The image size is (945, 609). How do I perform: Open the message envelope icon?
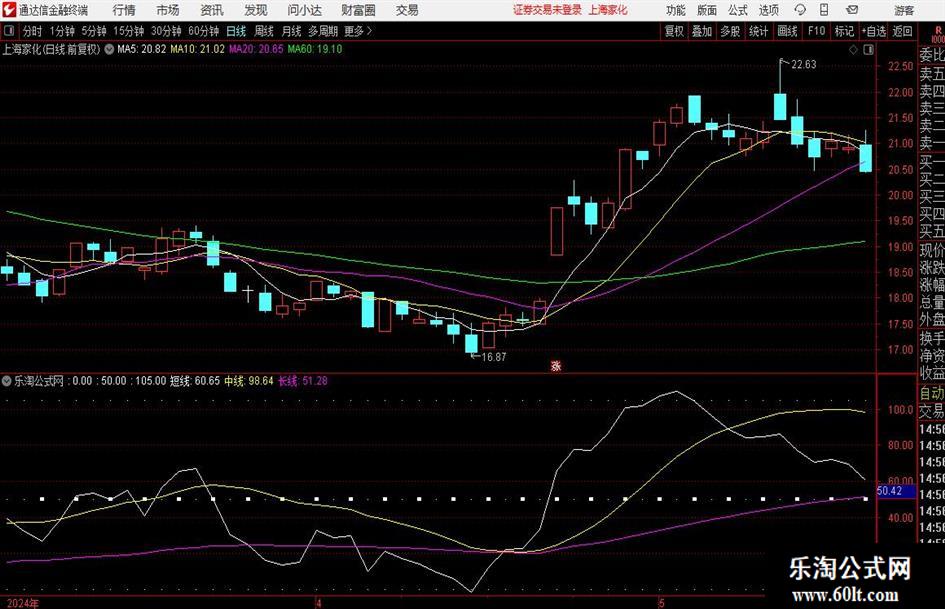[x=852, y=10]
